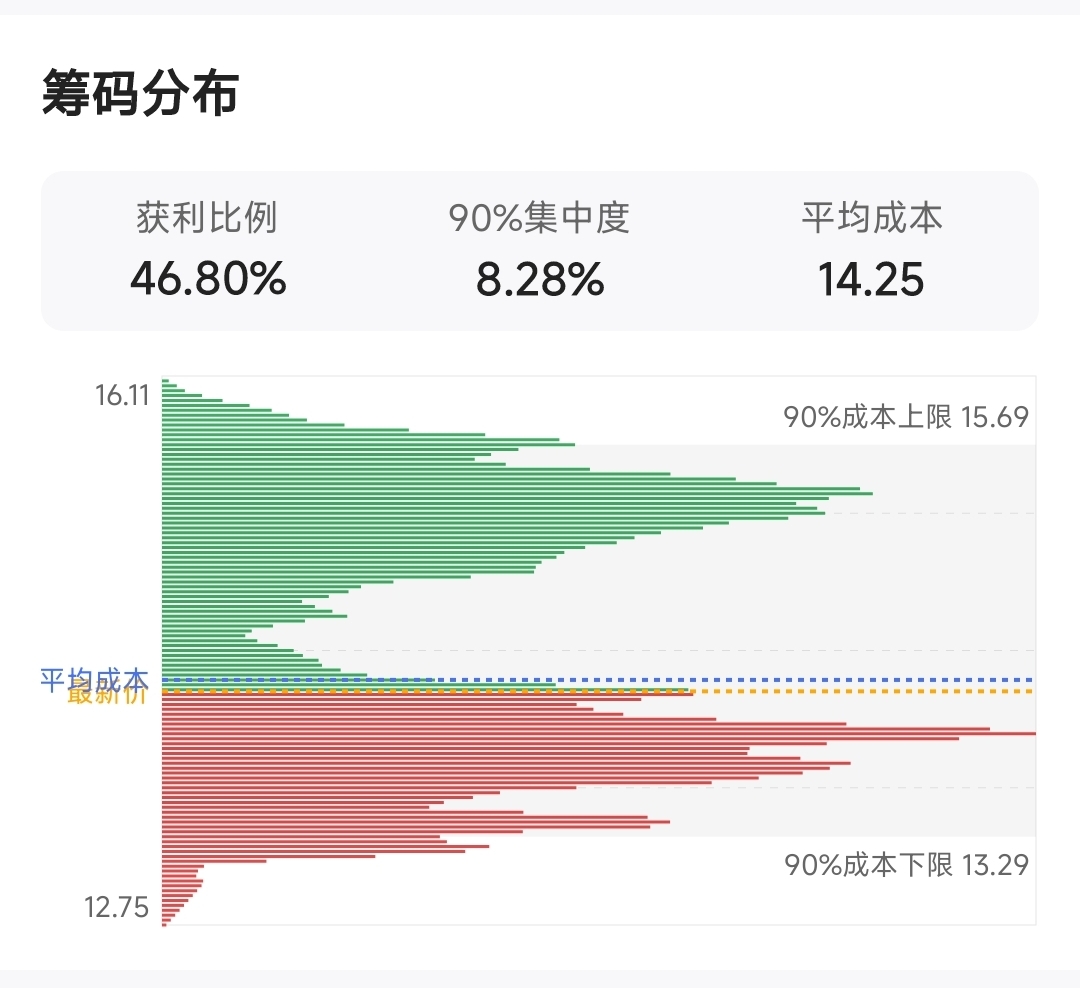The width and height of the screenshot is (1080, 988).
Task: Click the 筹码分布 section title
Action: pos(141,93)
